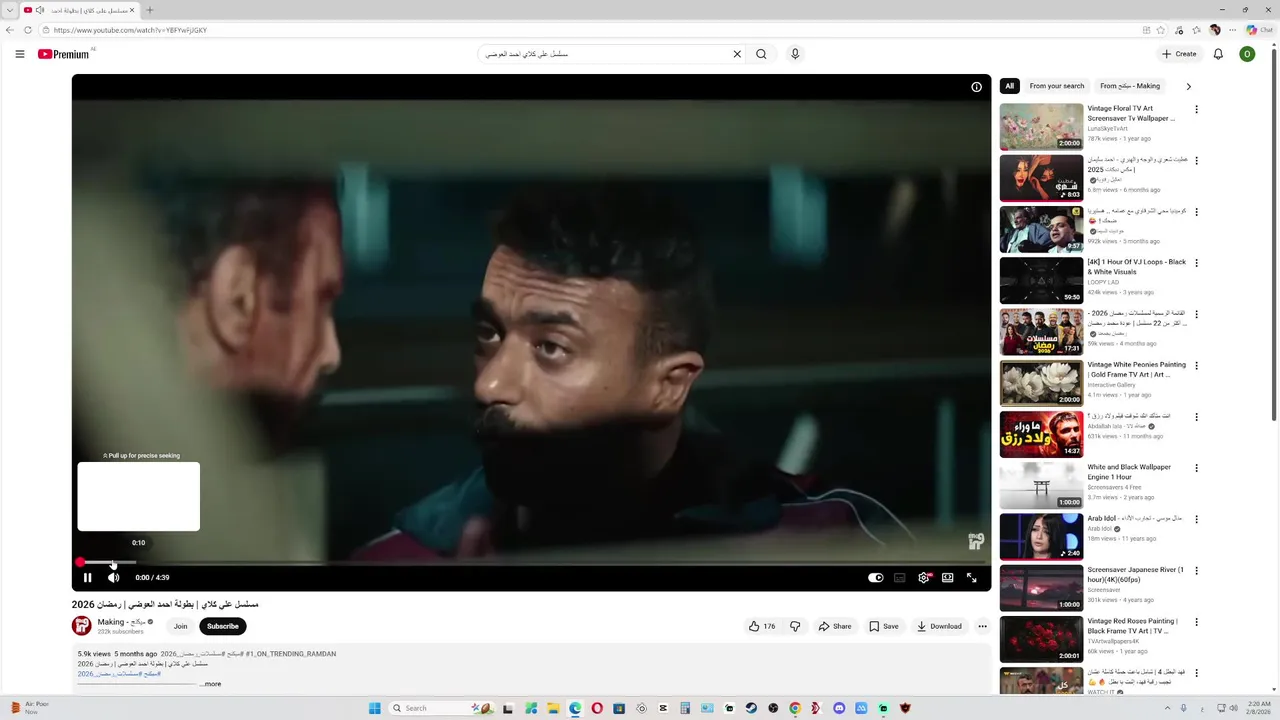This screenshot has width=1280, height=720.
Task: Open the Create button
Action: pos(1179,54)
